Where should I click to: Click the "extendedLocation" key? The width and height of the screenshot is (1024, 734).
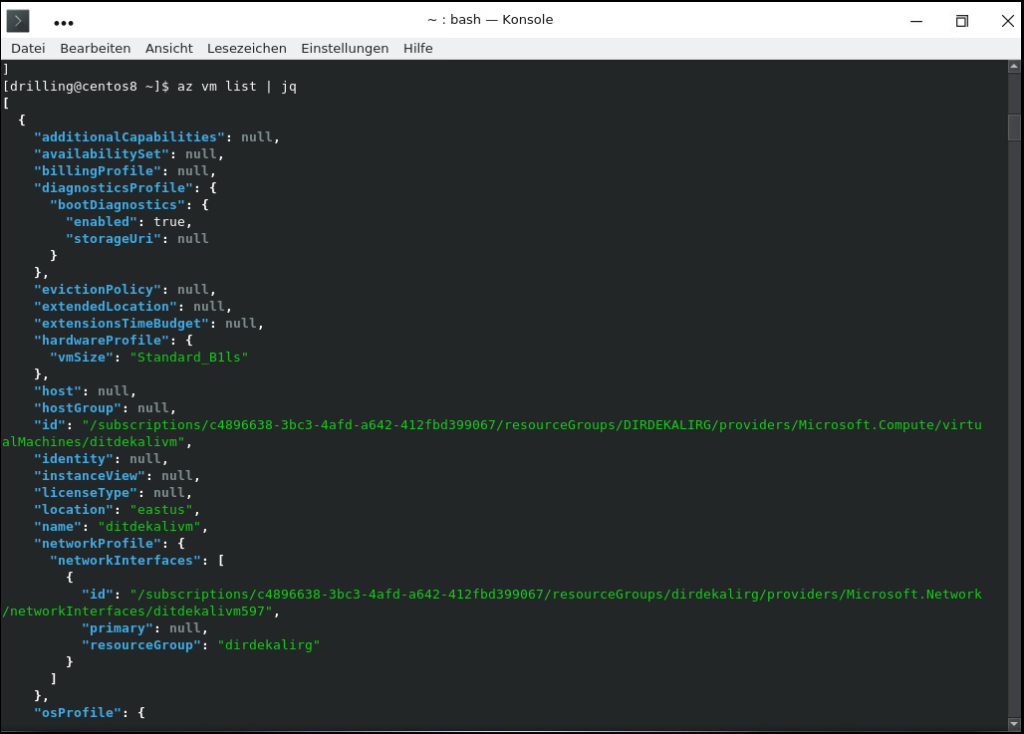tap(105, 306)
